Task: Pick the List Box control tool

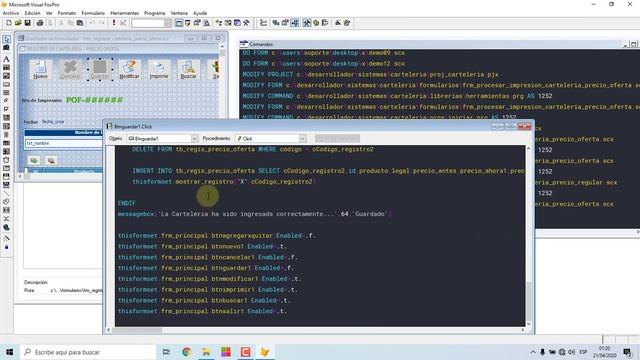Action: [7, 126]
